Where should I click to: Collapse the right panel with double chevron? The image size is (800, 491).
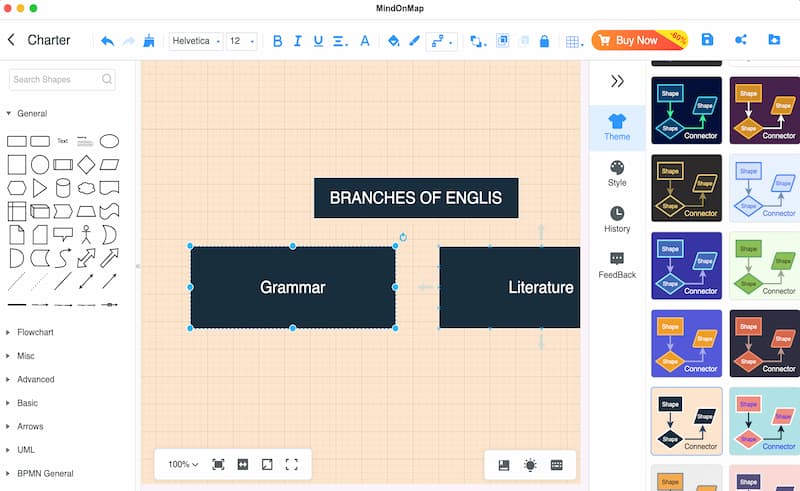(617, 81)
